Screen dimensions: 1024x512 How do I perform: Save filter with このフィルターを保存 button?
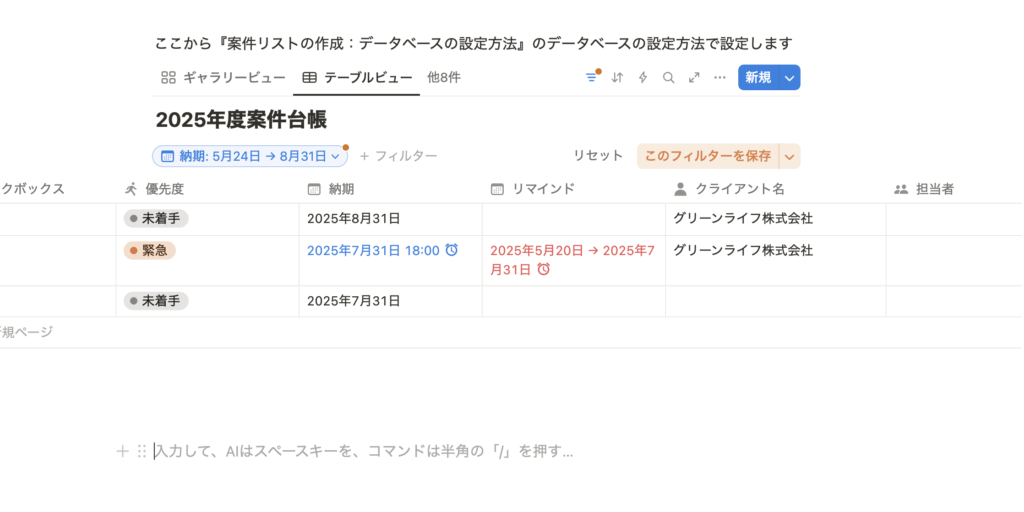(707, 156)
